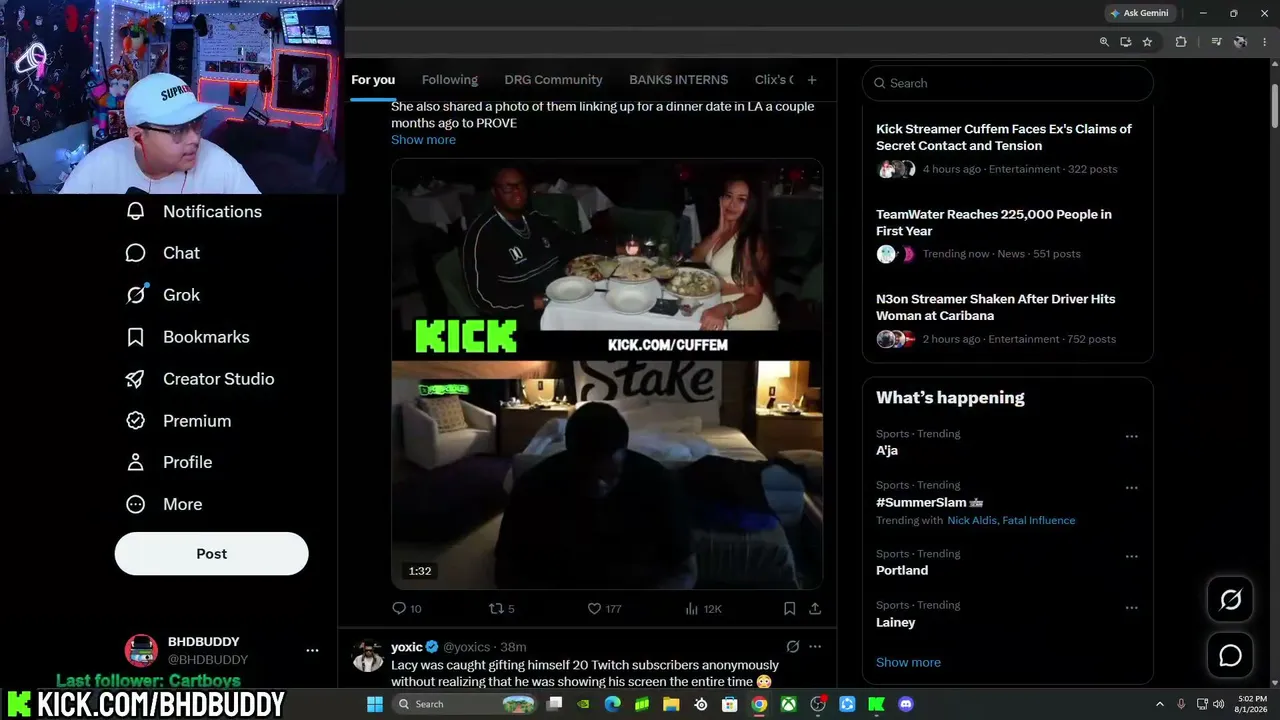
Task: Click the Nick Aldis trending link
Action: (972, 520)
